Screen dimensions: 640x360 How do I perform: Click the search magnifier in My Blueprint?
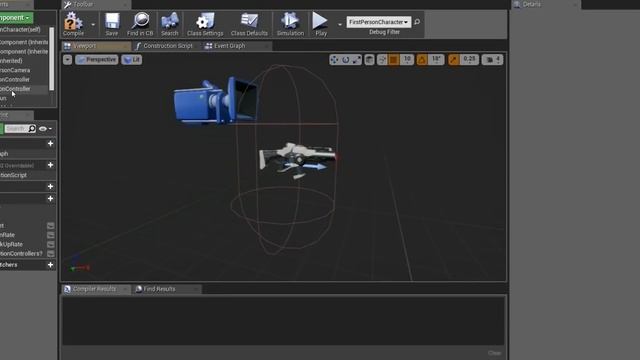tap(32, 129)
